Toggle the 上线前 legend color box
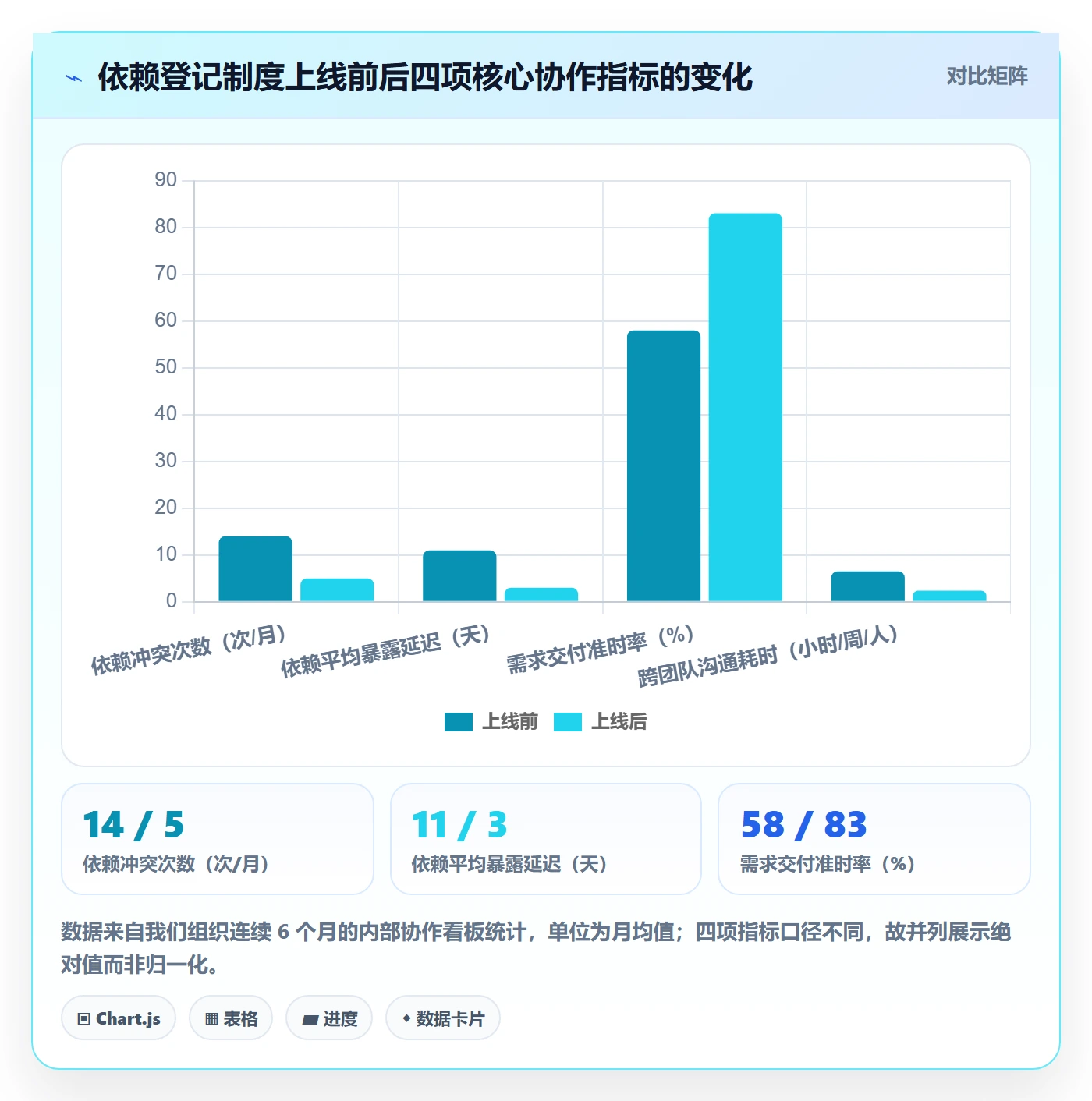The image size is (1092, 1101). [459, 722]
